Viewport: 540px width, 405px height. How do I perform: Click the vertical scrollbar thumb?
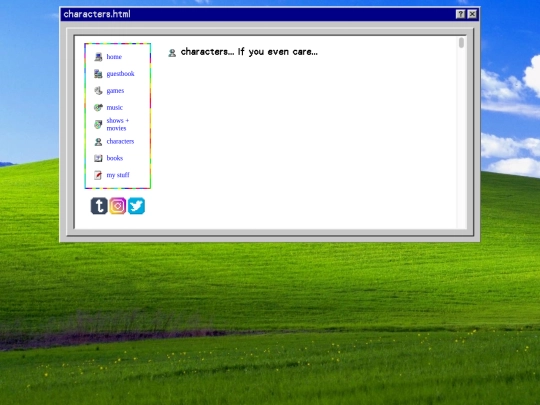461,43
